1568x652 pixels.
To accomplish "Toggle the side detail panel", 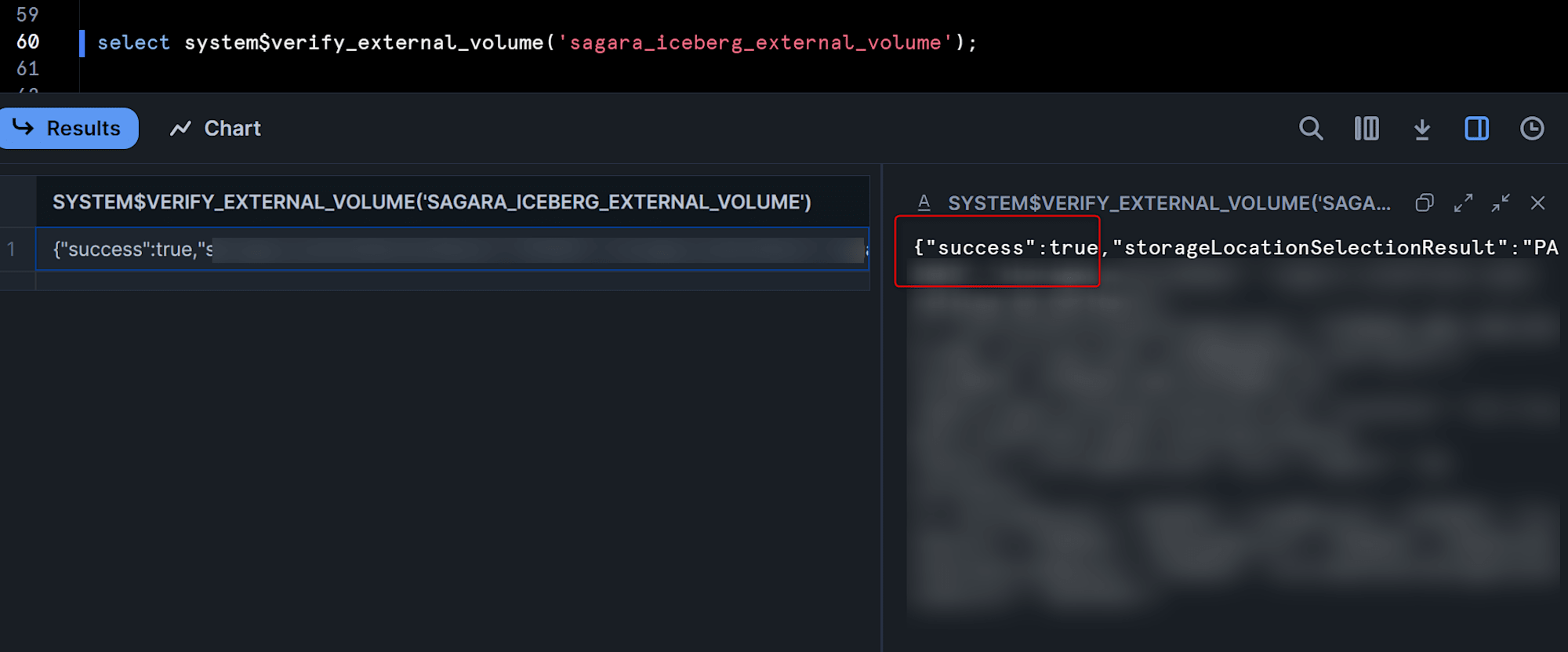I will [1477, 129].
